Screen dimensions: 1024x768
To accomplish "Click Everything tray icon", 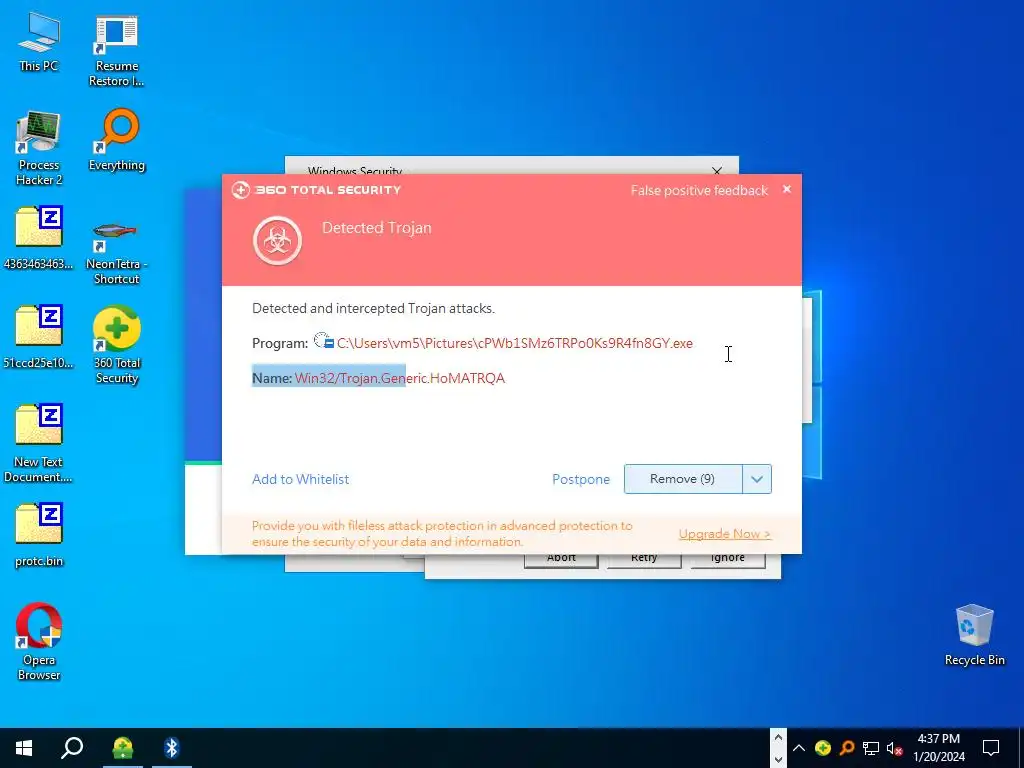I will [847, 748].
